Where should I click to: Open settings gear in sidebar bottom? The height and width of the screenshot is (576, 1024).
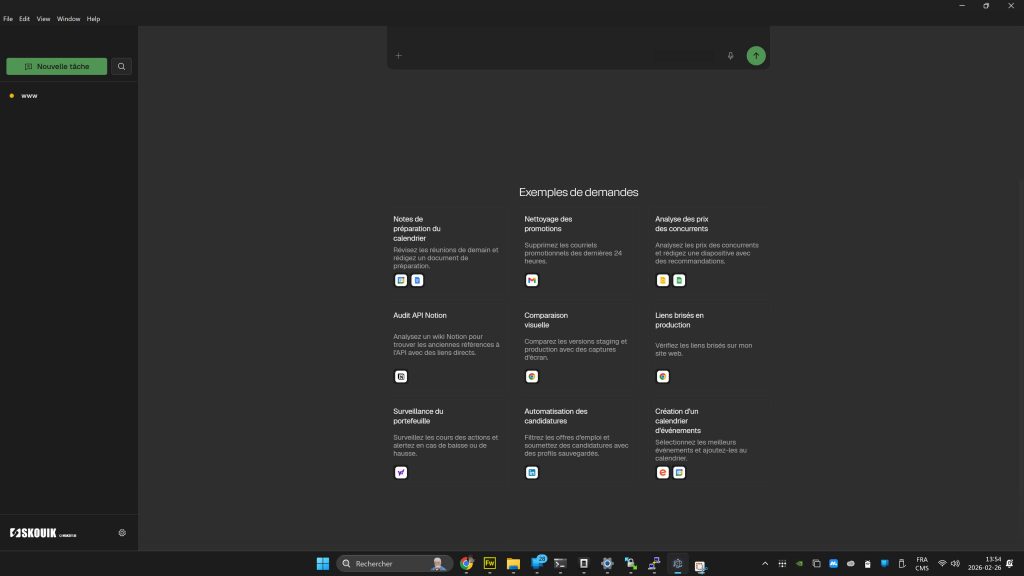click(x=122, y=533)
